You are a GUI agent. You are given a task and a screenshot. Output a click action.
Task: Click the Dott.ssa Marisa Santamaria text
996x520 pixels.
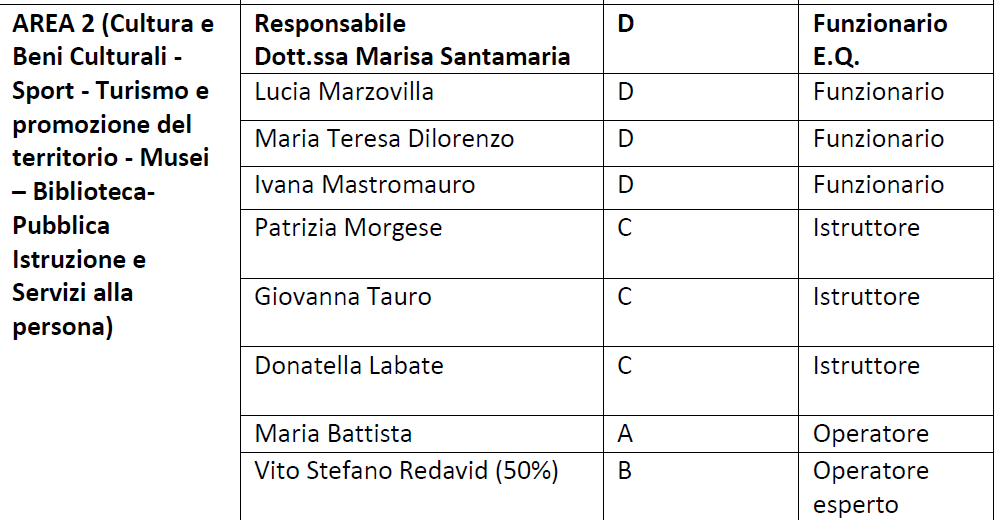pos(412,56)
